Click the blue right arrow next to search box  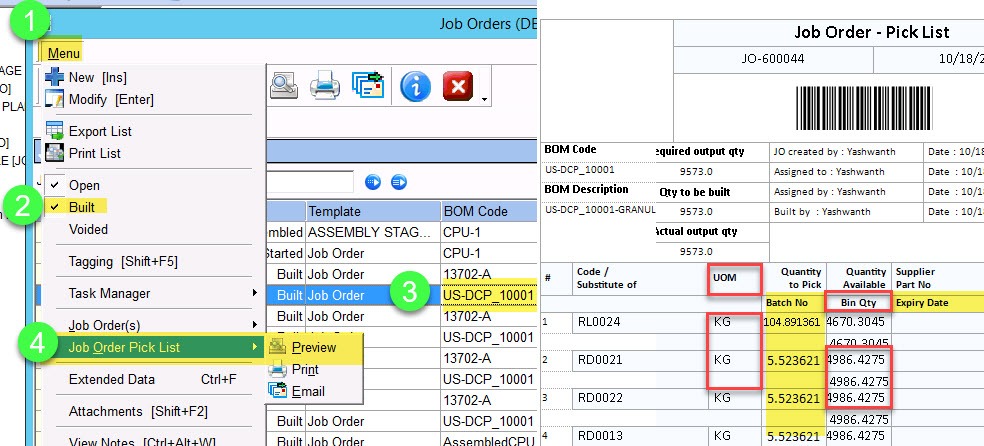(398, 182)
